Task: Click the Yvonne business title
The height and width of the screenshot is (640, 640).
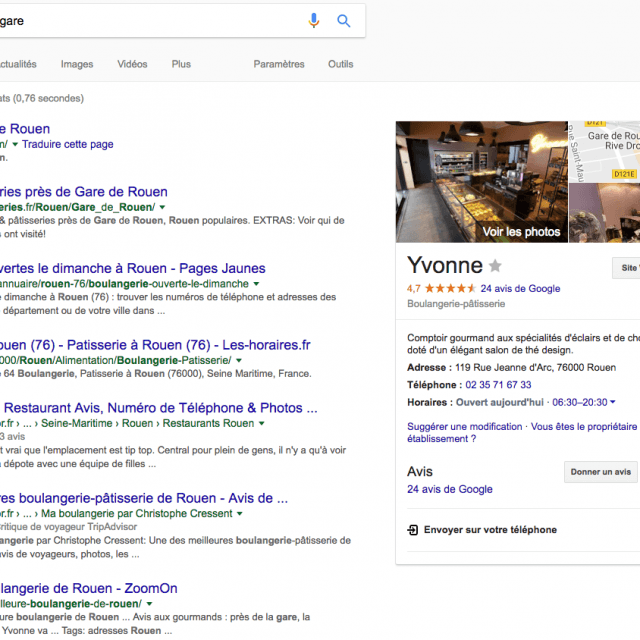Action: point(445,265)
